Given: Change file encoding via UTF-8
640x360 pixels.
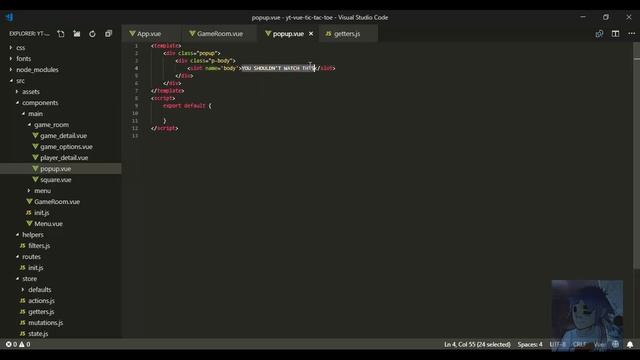Looking at the screenshot, I should (x=558, y=344).
